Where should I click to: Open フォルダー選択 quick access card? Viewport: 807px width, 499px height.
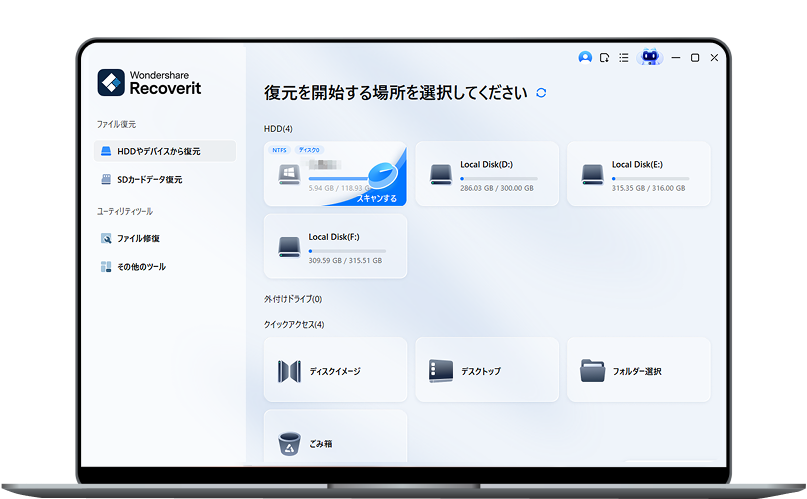pos(639,370)
